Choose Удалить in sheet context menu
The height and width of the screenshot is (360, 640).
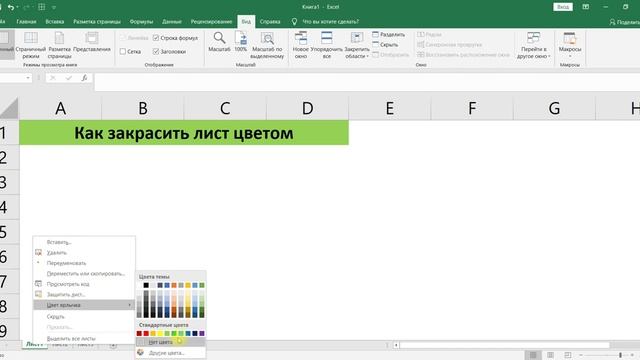(x=84, y=253)
